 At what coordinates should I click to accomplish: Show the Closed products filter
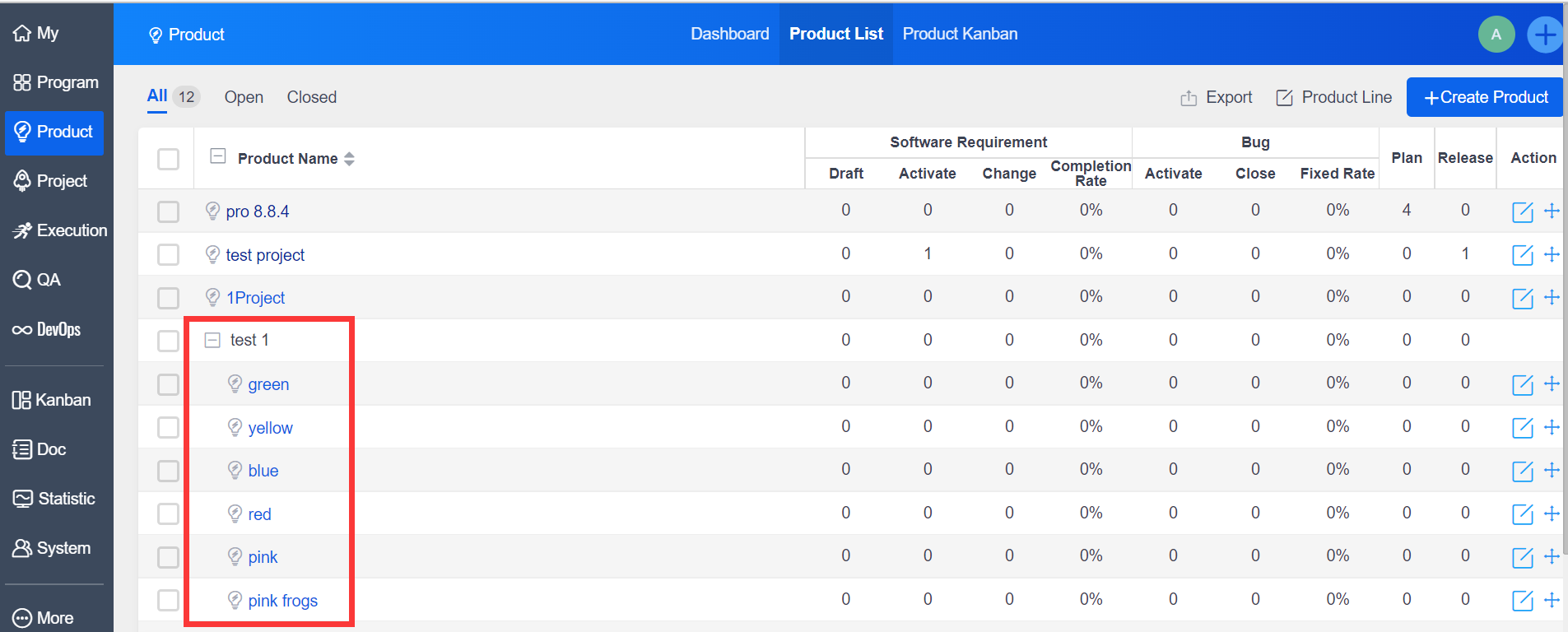[311, 97]
